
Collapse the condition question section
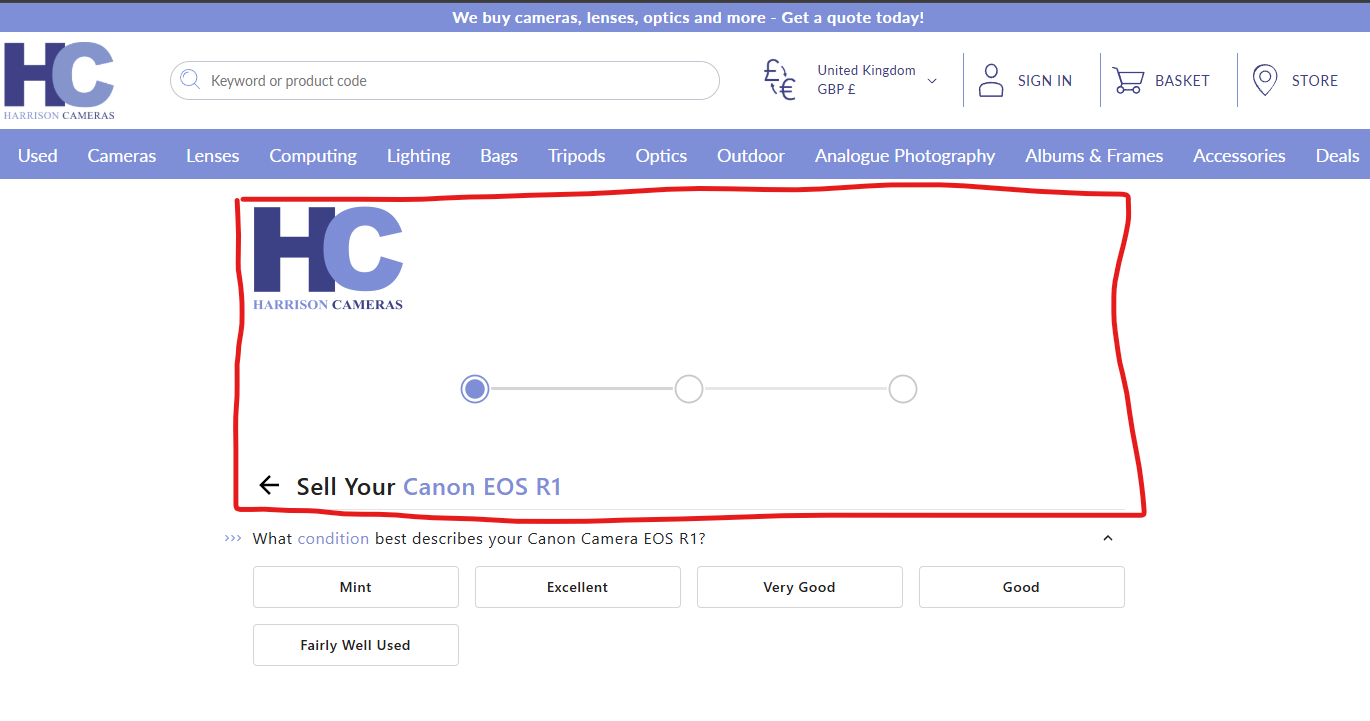[x=1107, y=538]
